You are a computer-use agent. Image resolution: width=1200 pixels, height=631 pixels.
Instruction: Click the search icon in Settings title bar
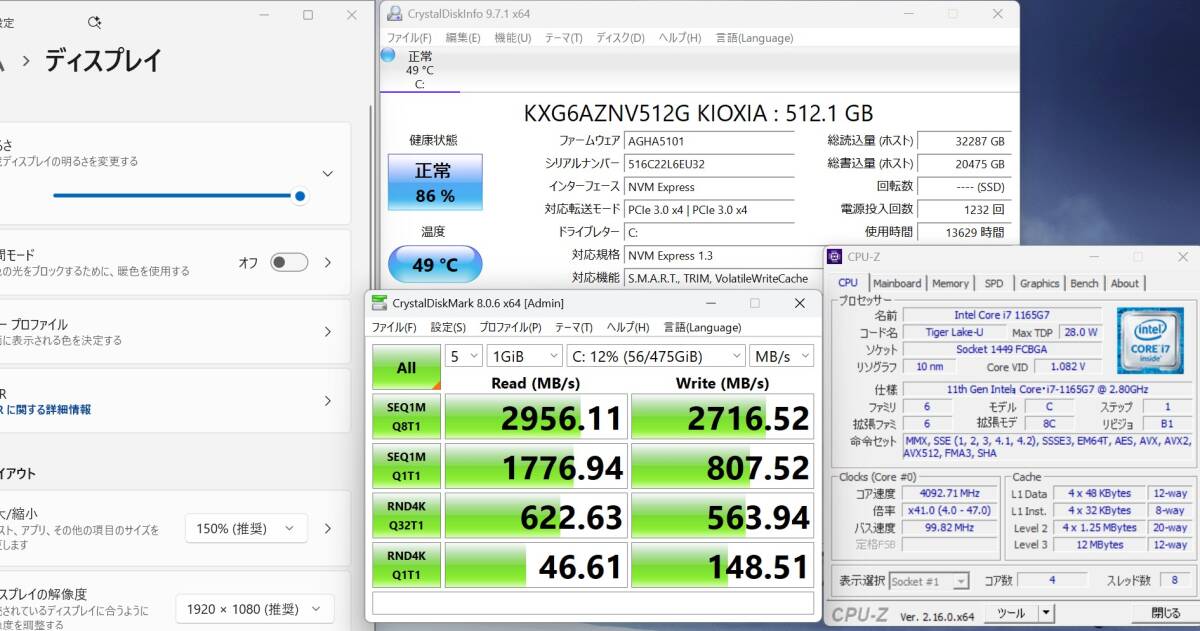95,21
